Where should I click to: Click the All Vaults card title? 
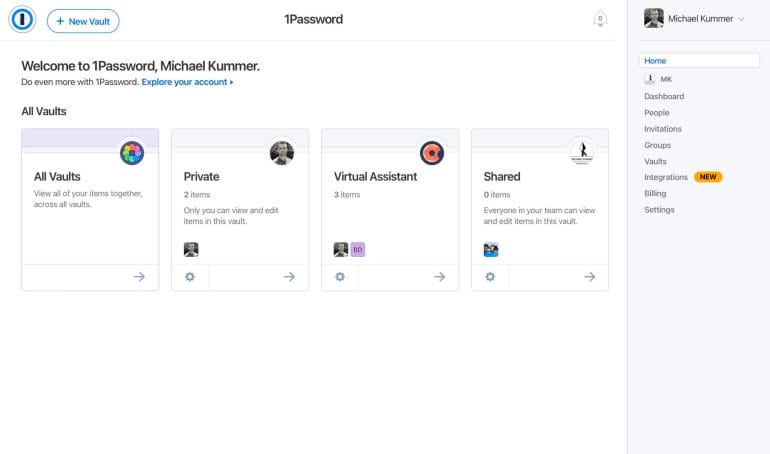click(57, 177)
